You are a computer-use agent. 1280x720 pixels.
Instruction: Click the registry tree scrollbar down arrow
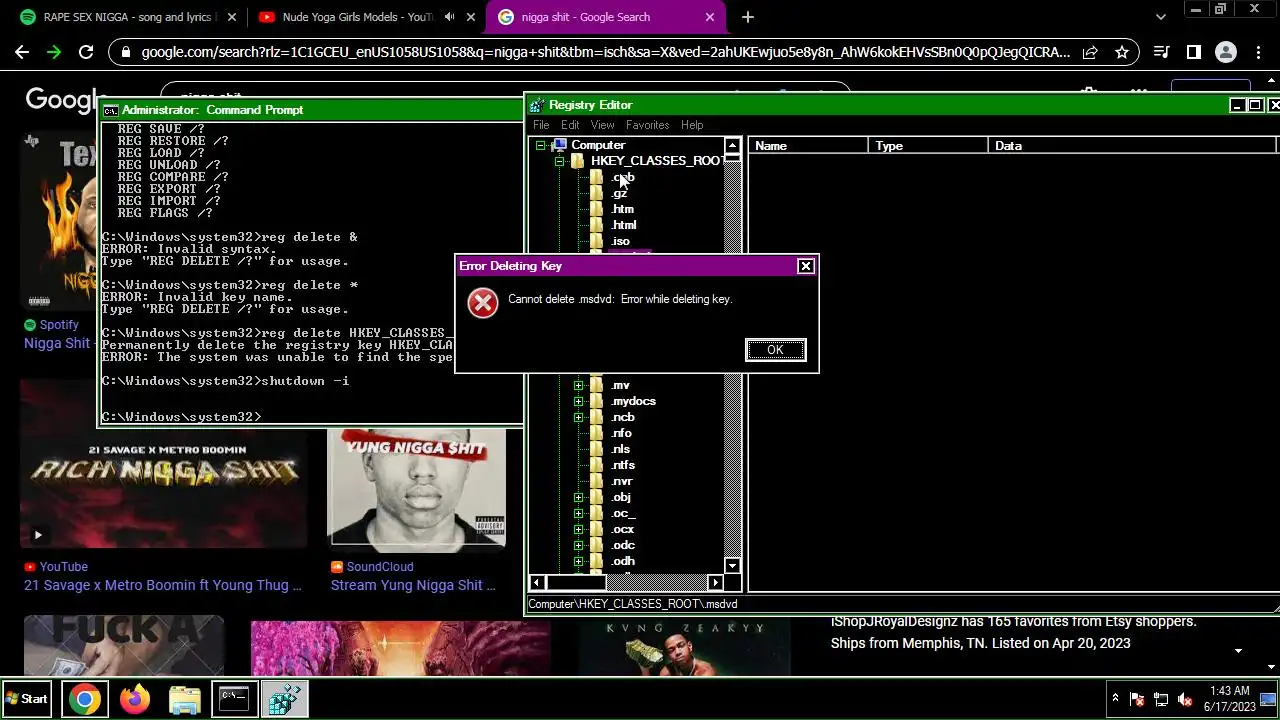point(733,566)
